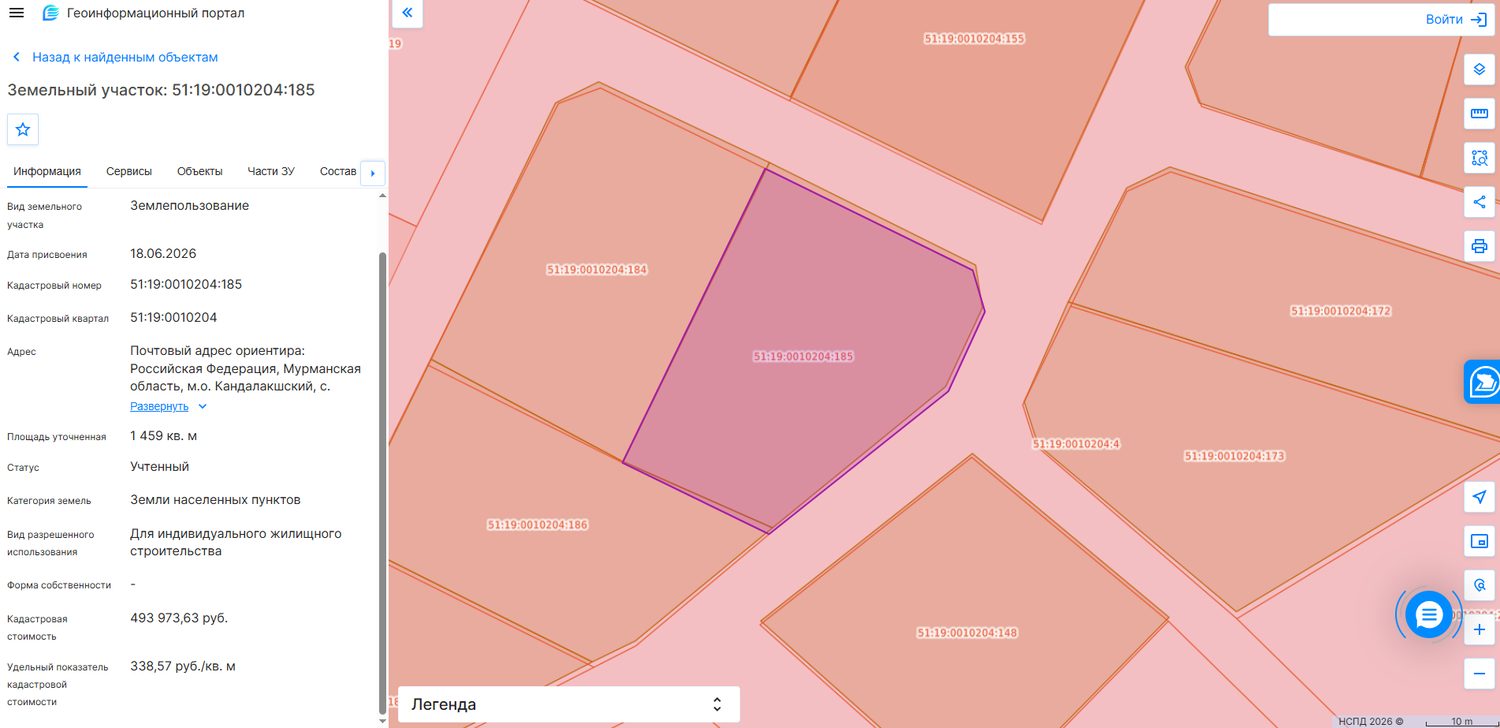Open the round chat support button
This screenshot has height=728, width=1500.
click(x=1428, y=614)
